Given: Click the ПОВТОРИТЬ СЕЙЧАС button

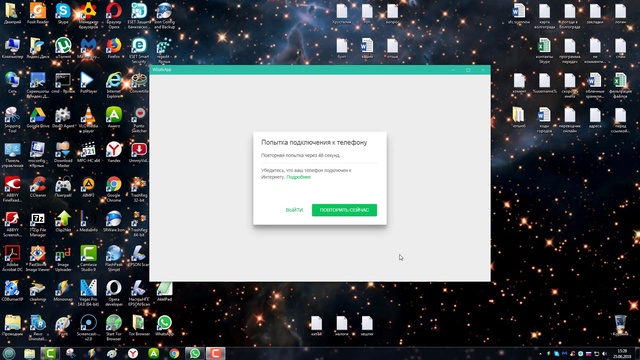Looking at the screenshot, I should (344, 210).
